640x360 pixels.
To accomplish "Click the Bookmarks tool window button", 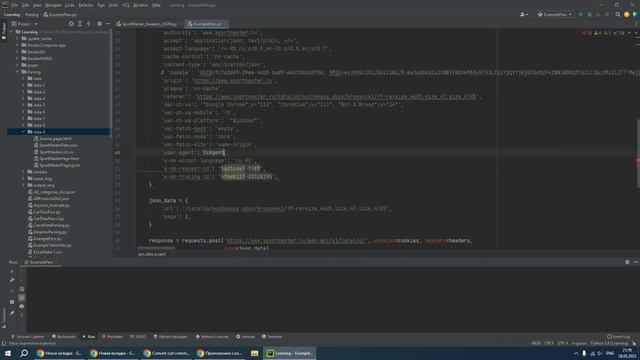I will point(64,337).
